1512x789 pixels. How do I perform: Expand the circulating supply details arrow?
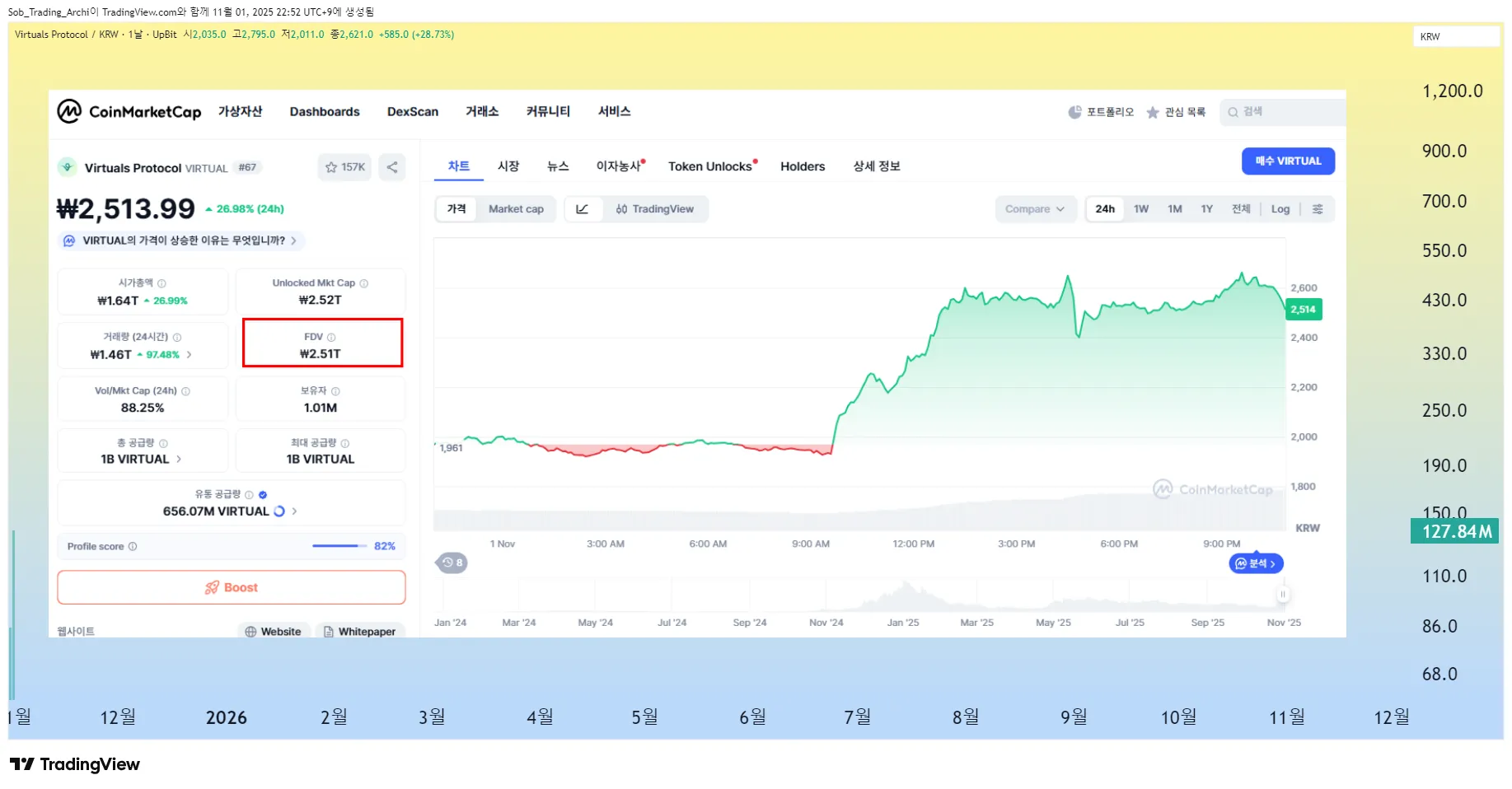(x=295, y=511)
